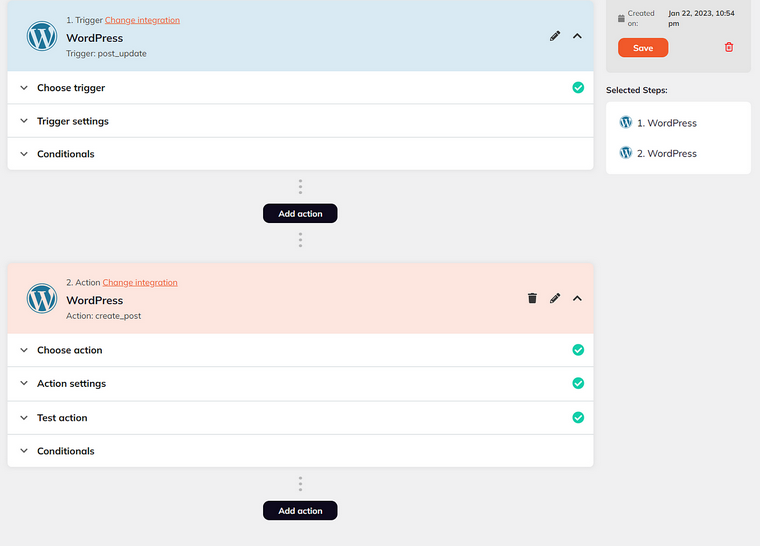Expand the Conditionals section under the Trigger
The height and width of the screenshot is (546, 760).
(x=300, y=154)
